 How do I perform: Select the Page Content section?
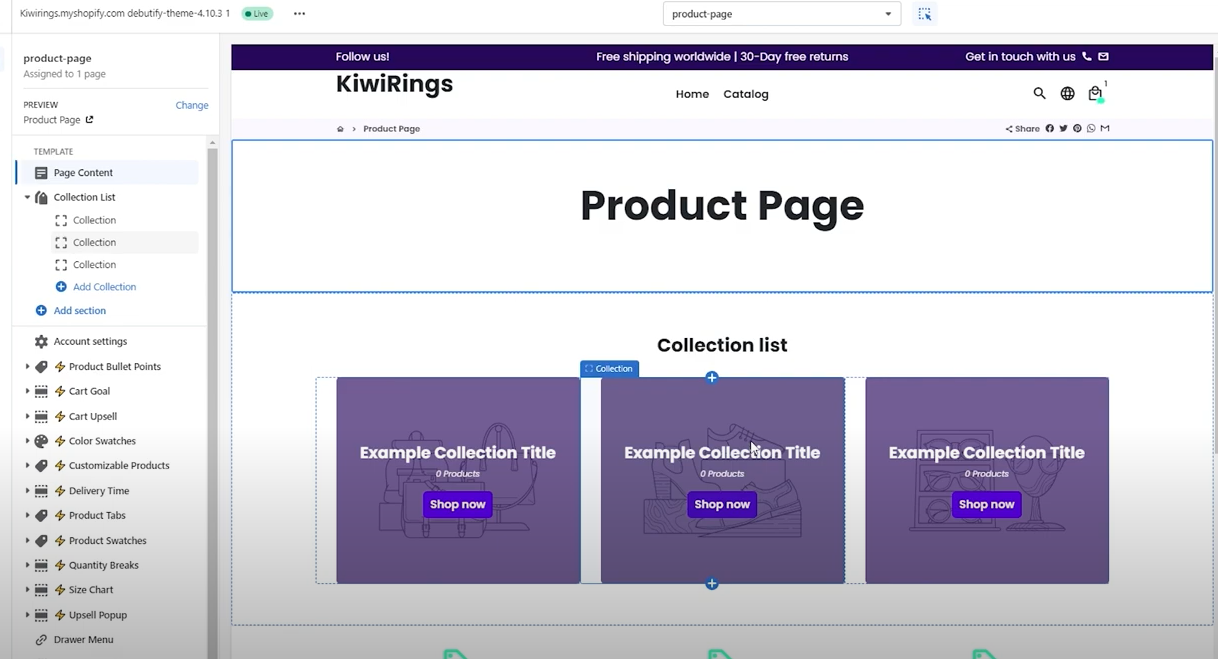(x=107, y=173)
